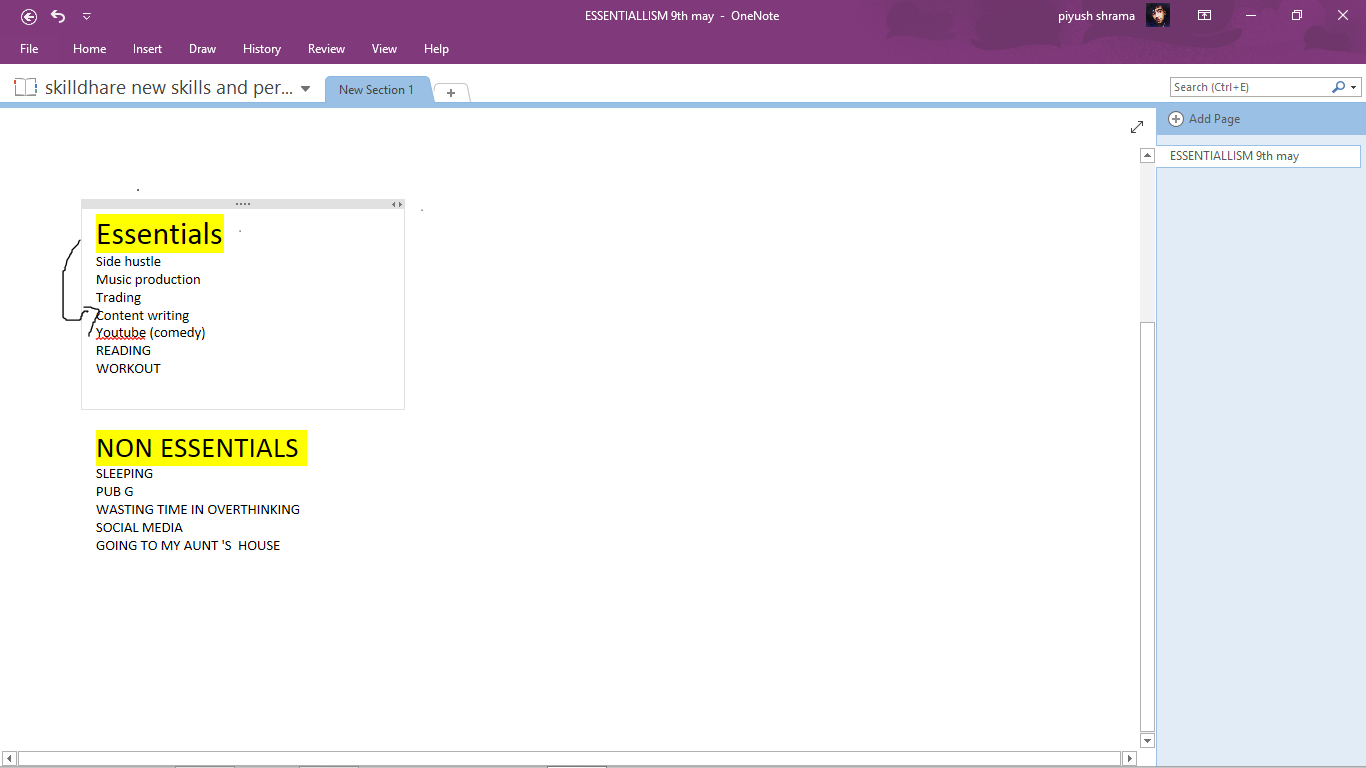Click the Essentials heading text
Screen dimensions: 1366x768
159,234
